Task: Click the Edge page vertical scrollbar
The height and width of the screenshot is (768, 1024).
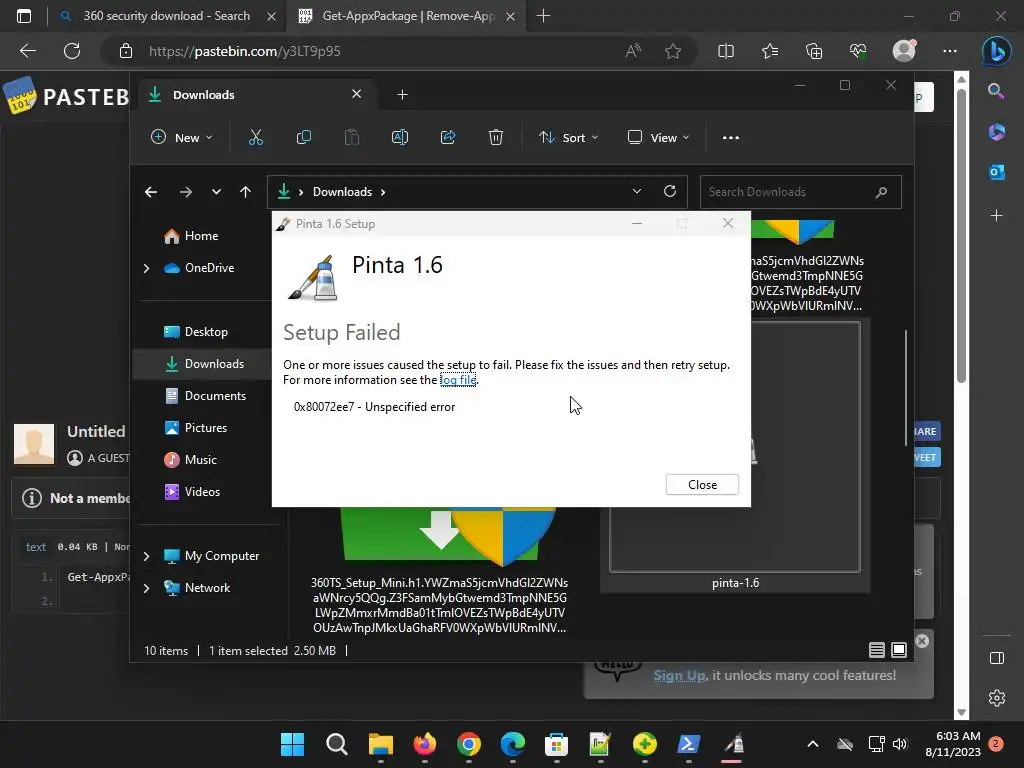Action: tap(961, 235)
